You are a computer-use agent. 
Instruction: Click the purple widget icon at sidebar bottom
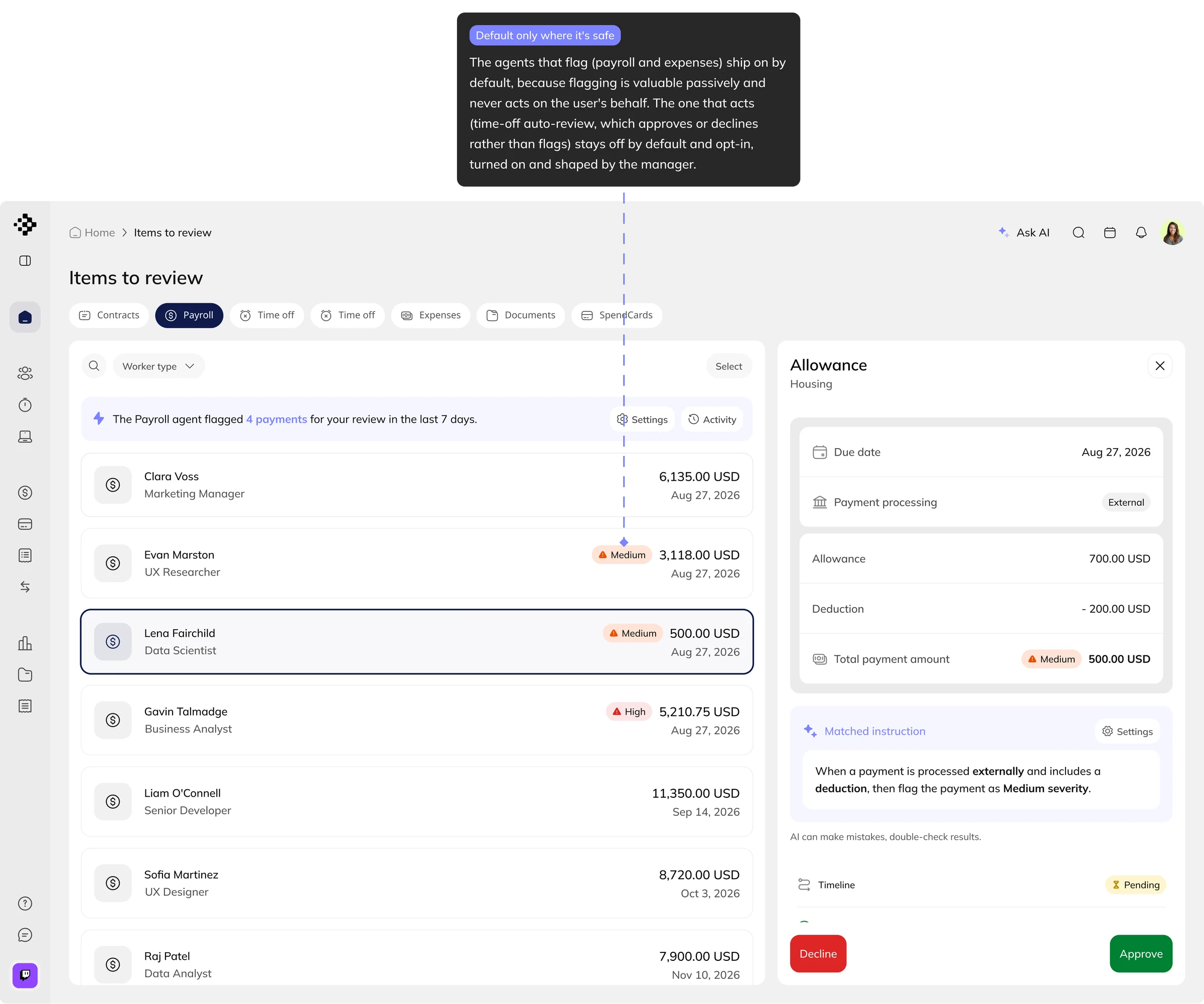(25, 975)
